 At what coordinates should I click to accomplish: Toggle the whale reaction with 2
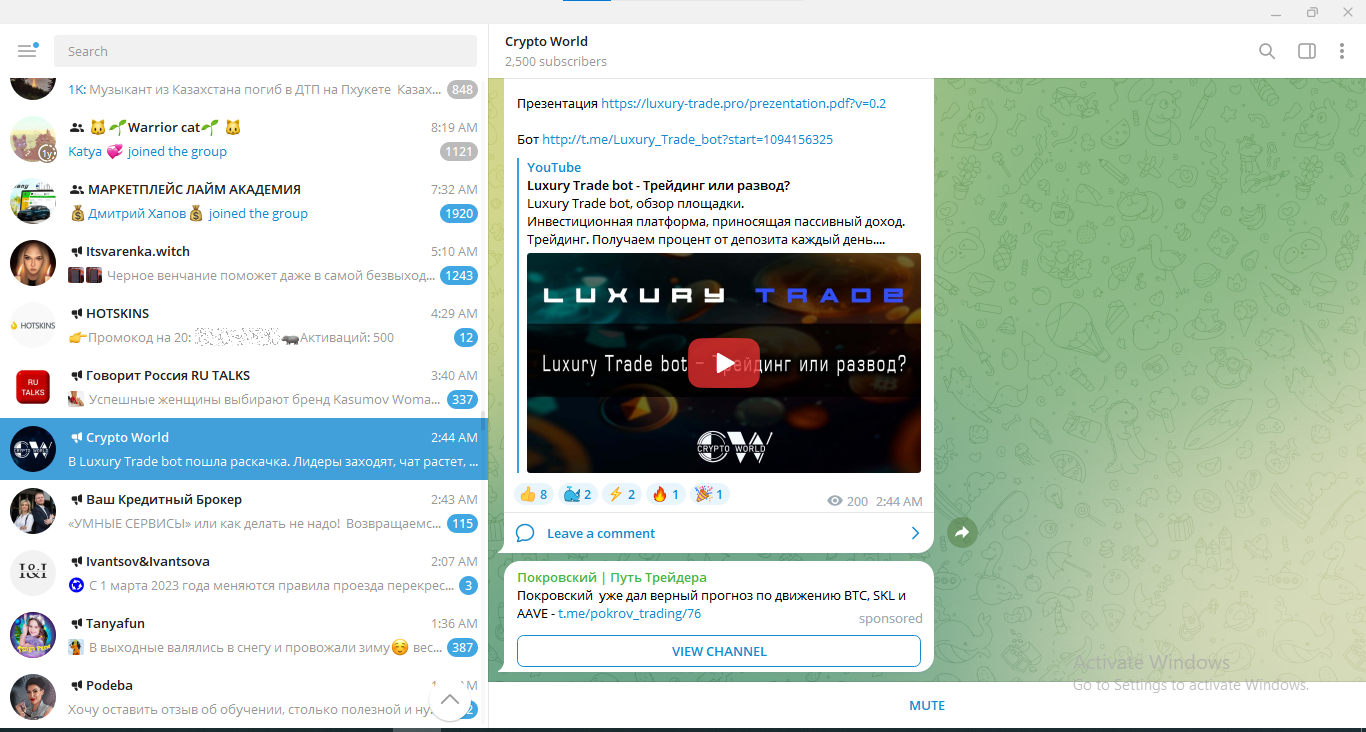point(578,494)
